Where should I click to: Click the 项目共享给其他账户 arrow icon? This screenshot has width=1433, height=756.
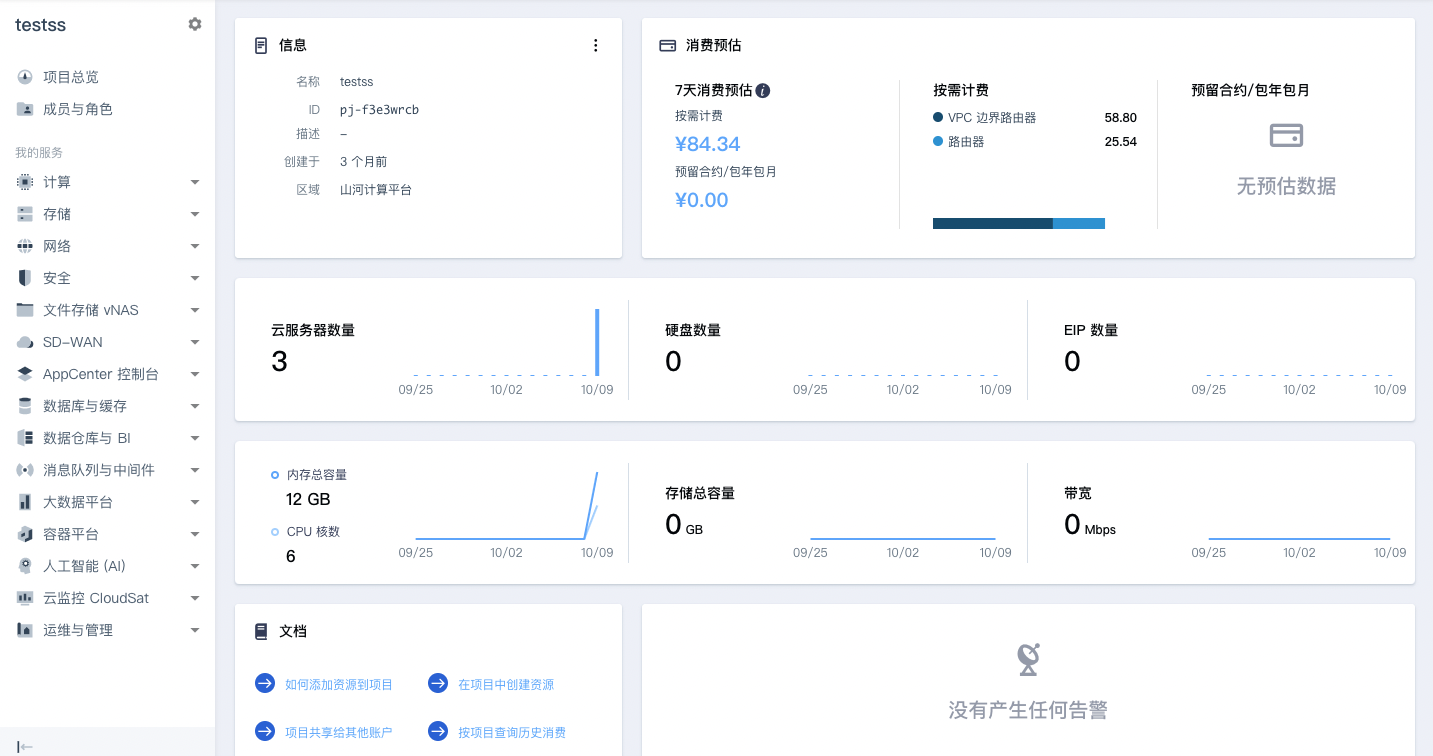pos(265,731)
